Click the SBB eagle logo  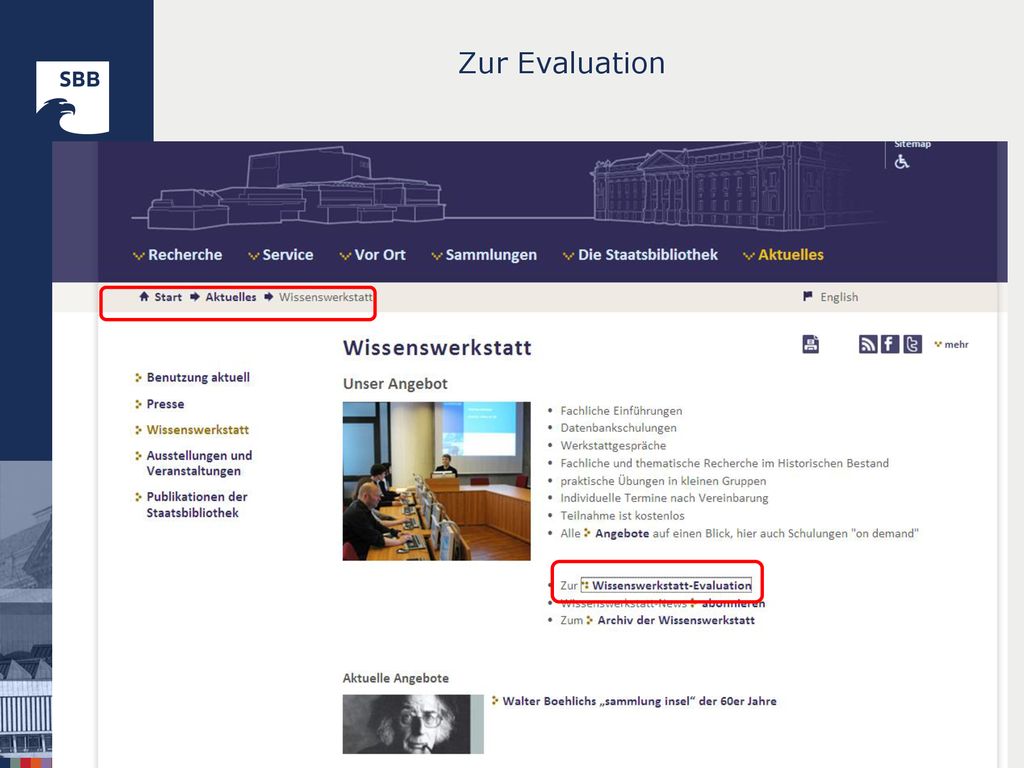[x=72, y=97]
